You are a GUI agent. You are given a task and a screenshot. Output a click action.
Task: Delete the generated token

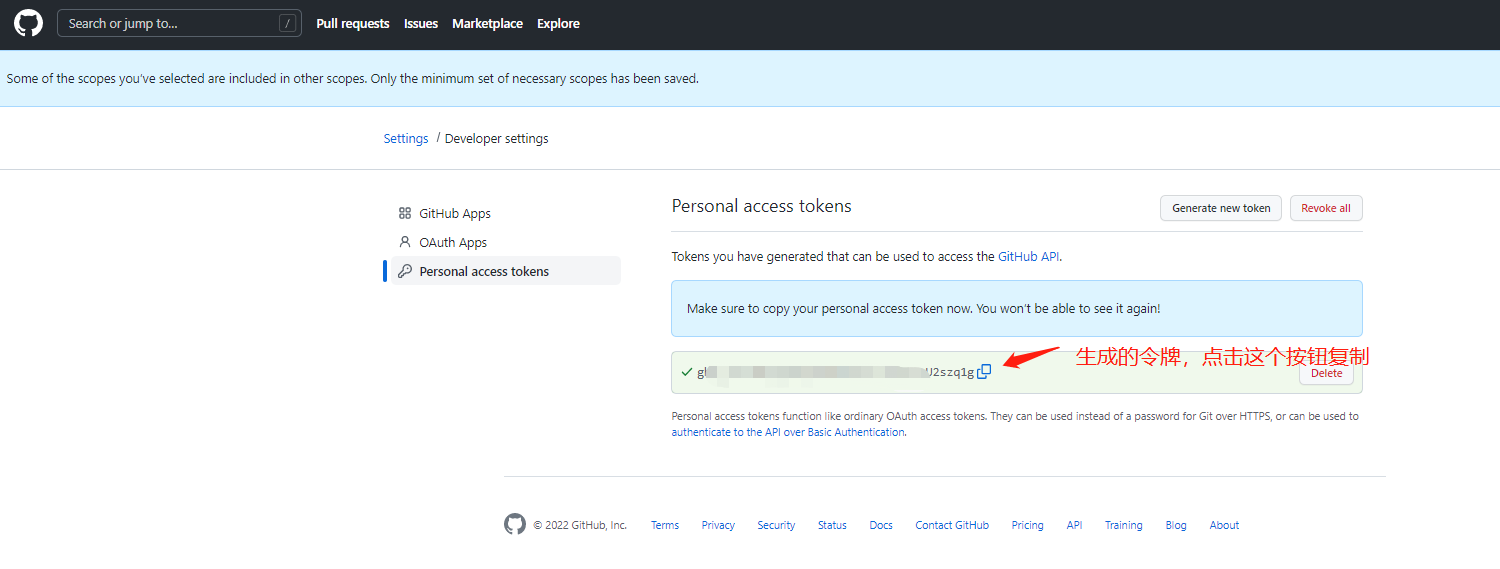click(1326, 373)
